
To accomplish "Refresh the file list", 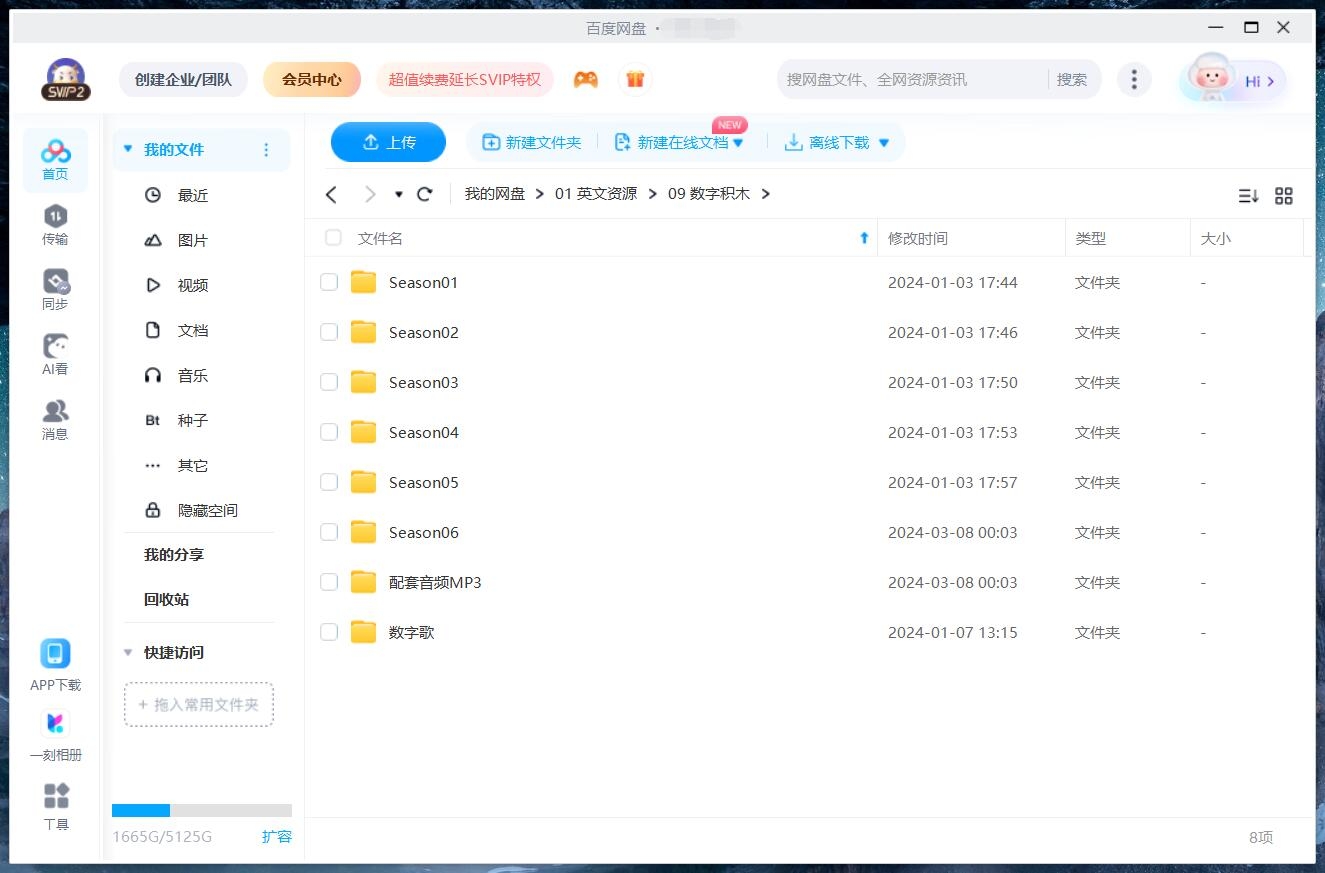I will [x=425, y=194].
